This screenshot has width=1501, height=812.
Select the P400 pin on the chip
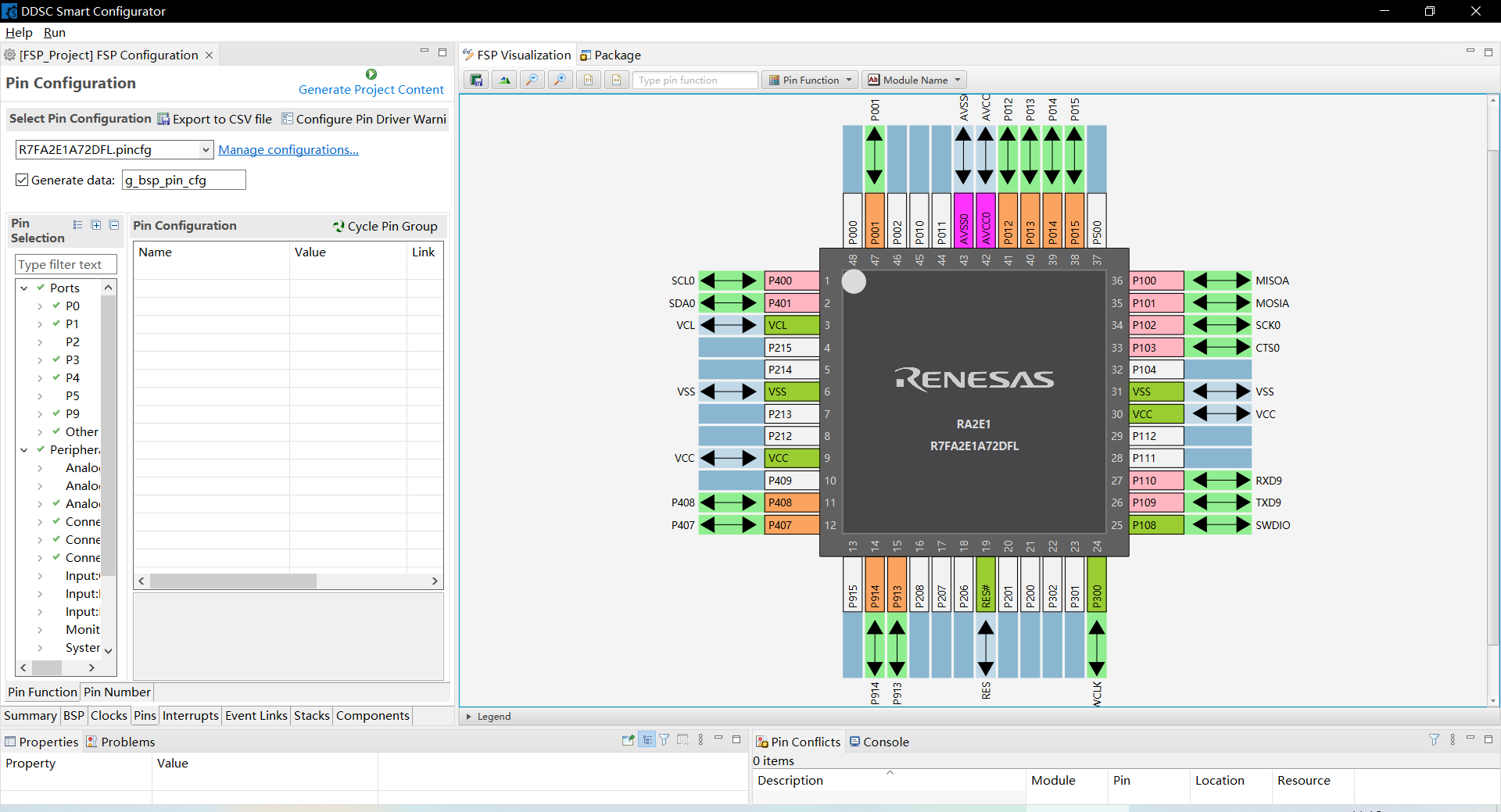pyautogui.click(x=791, y=281)
